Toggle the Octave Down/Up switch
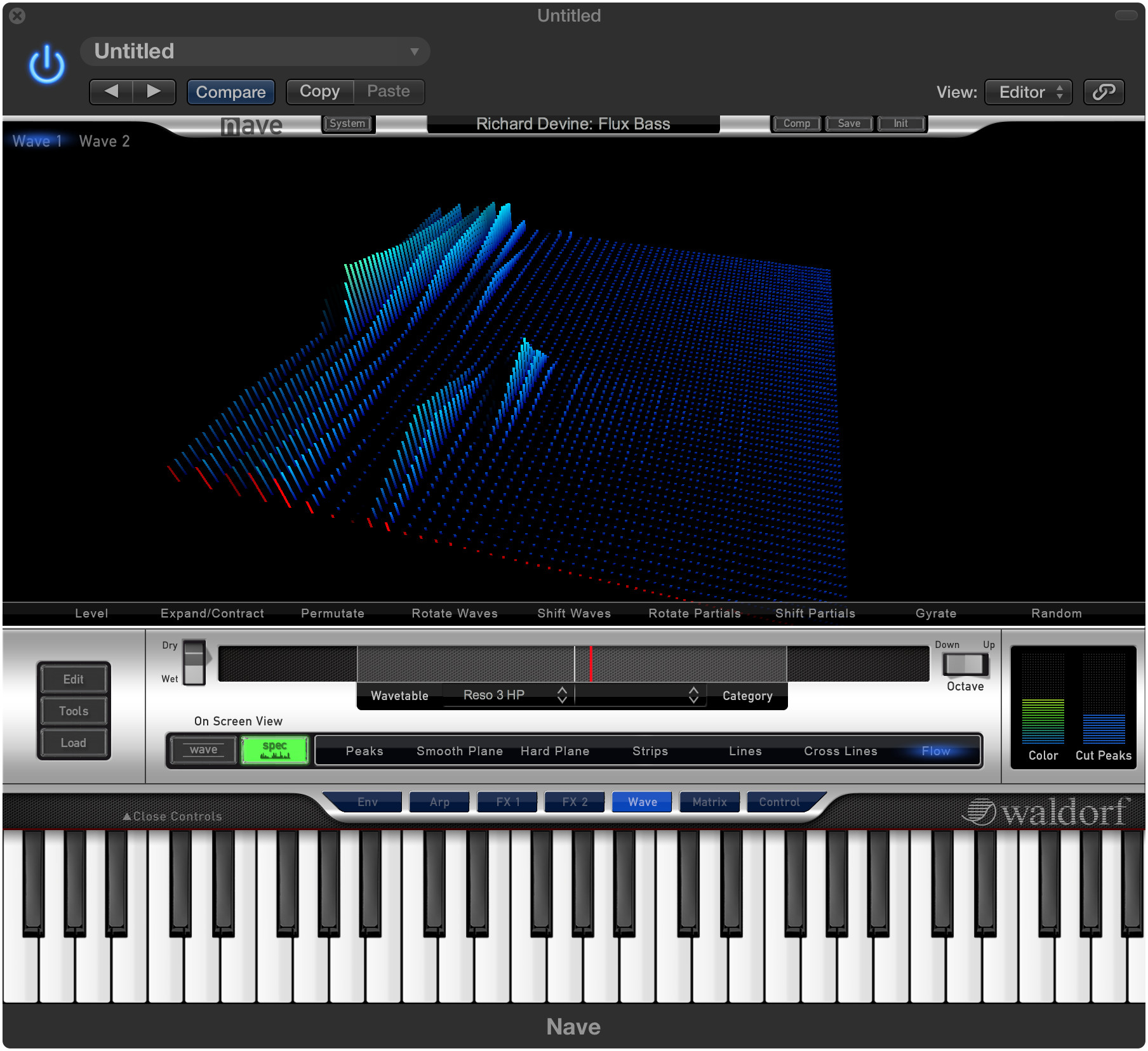The image size is (1148, 1051). pyautogui.click(x=965, y=664)
